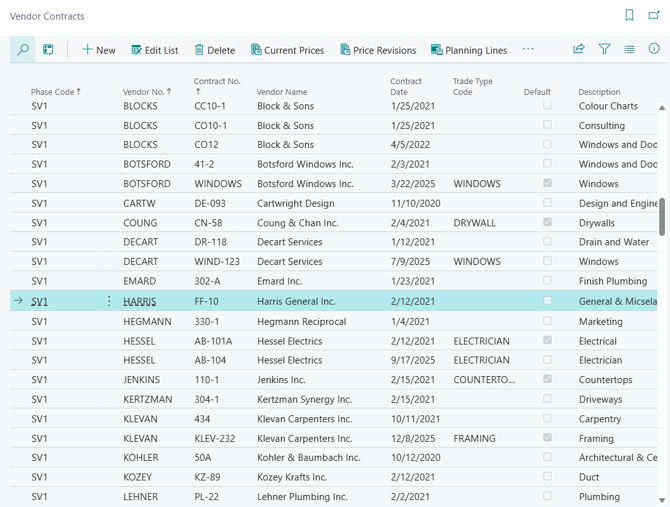The width and height of the screenshot is (670, 507).
Task: Open Vendor Name column header menu
Action: 282,92
